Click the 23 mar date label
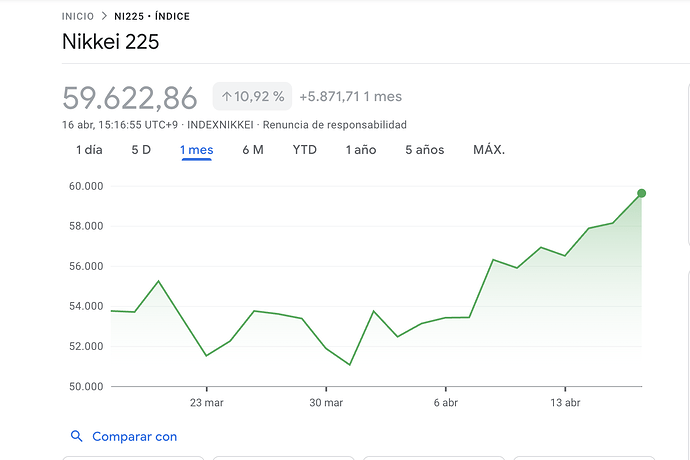The height and width of the screenshot is (460, 690). pyautogui.click(x=207, y=403)
